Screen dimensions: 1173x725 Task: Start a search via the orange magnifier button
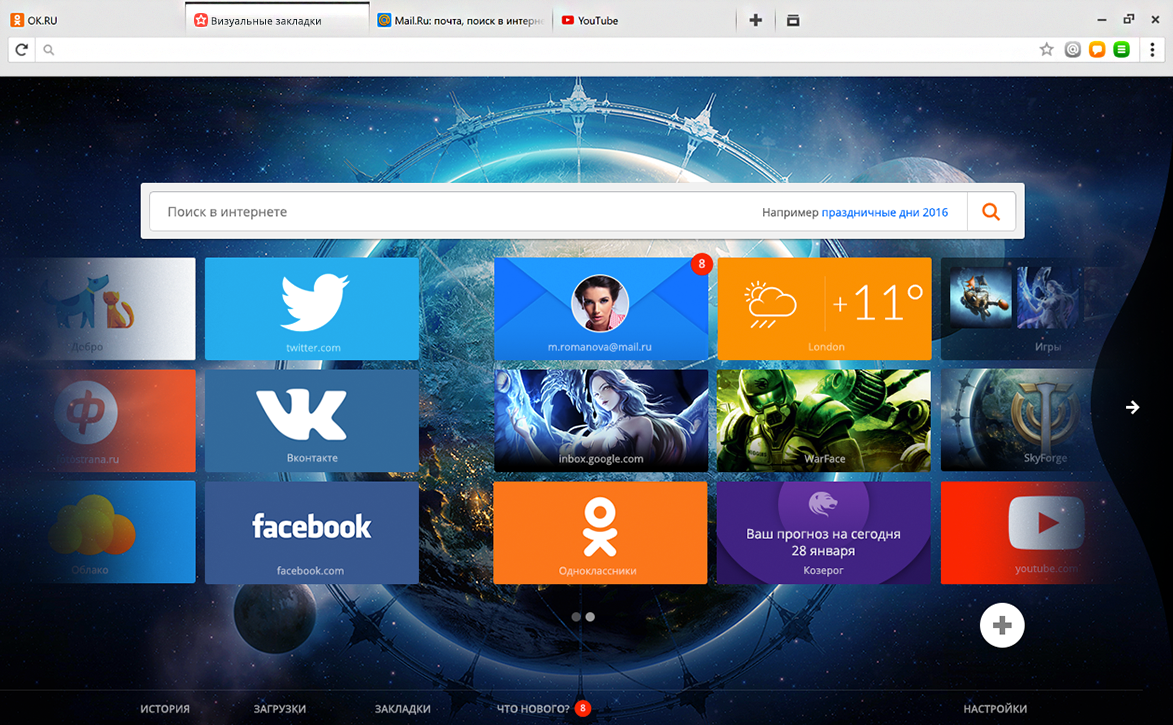[990, 211]
